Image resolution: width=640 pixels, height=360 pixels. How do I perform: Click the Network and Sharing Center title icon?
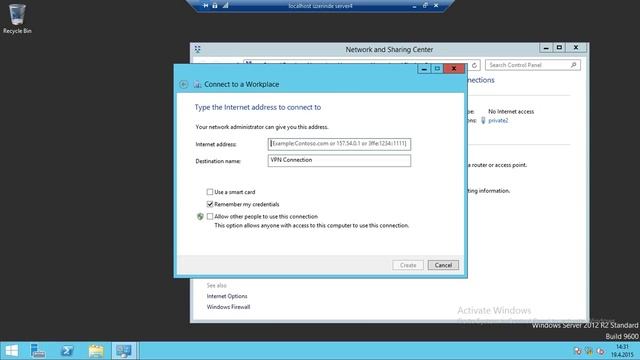pyautogui.click(x=198, y=49)
